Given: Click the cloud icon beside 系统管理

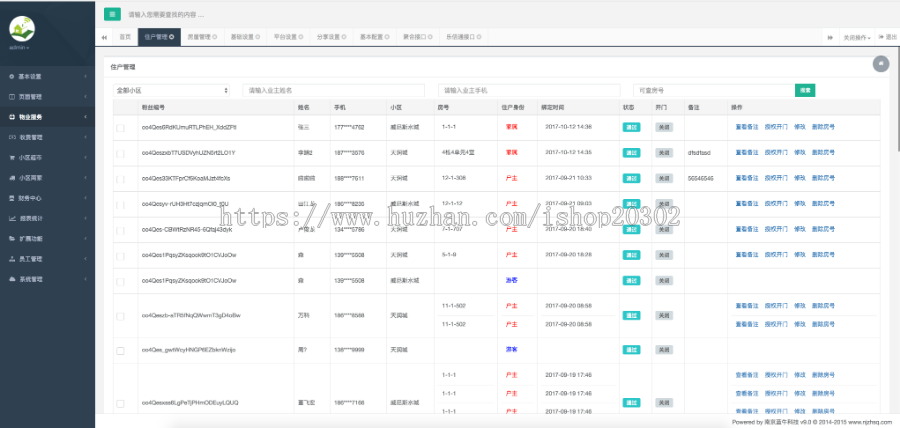Looking at the screenshot, I should tap(12, 279).
